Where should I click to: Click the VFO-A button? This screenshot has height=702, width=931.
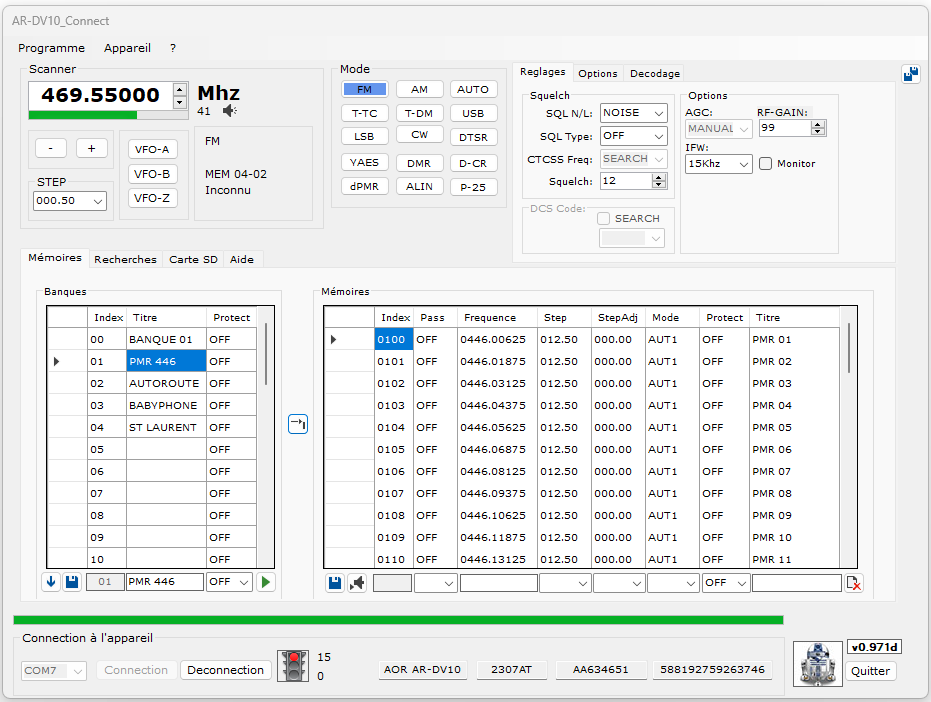pyautogui.click(x=152, y=150)
